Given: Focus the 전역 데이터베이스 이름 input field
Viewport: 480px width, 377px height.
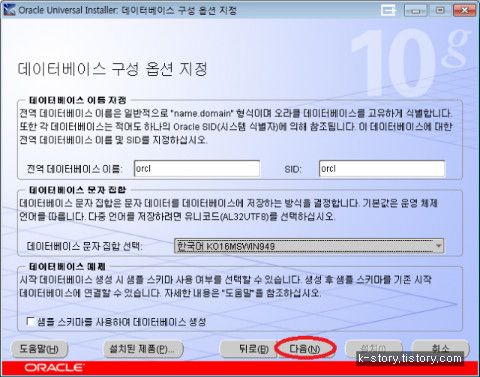Looking at the screenshot, I should tap(197, 169).
